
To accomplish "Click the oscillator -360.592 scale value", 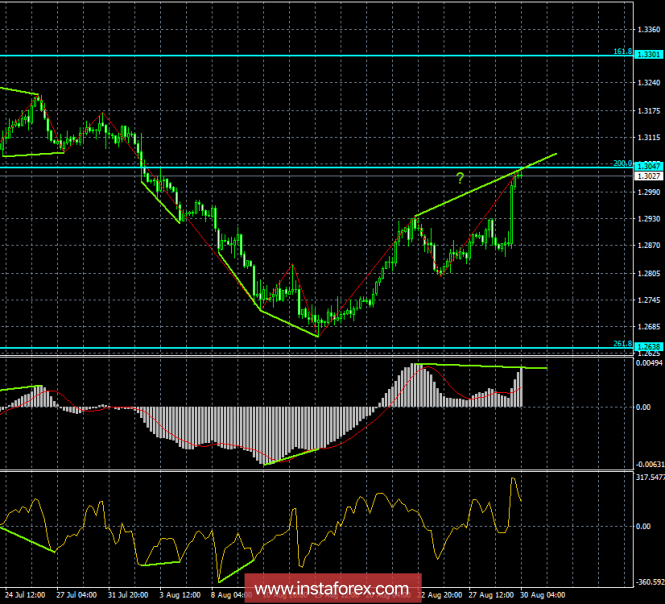I will [650, 582].
